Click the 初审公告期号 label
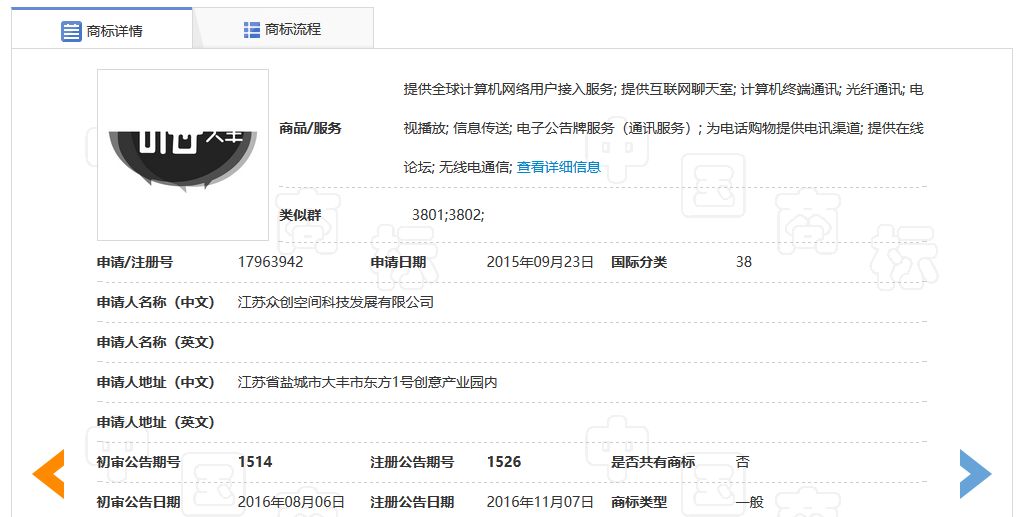Image resolution: width=1020 pixels, height=517 pixels. pyautogui.click(x=139, y=462)
